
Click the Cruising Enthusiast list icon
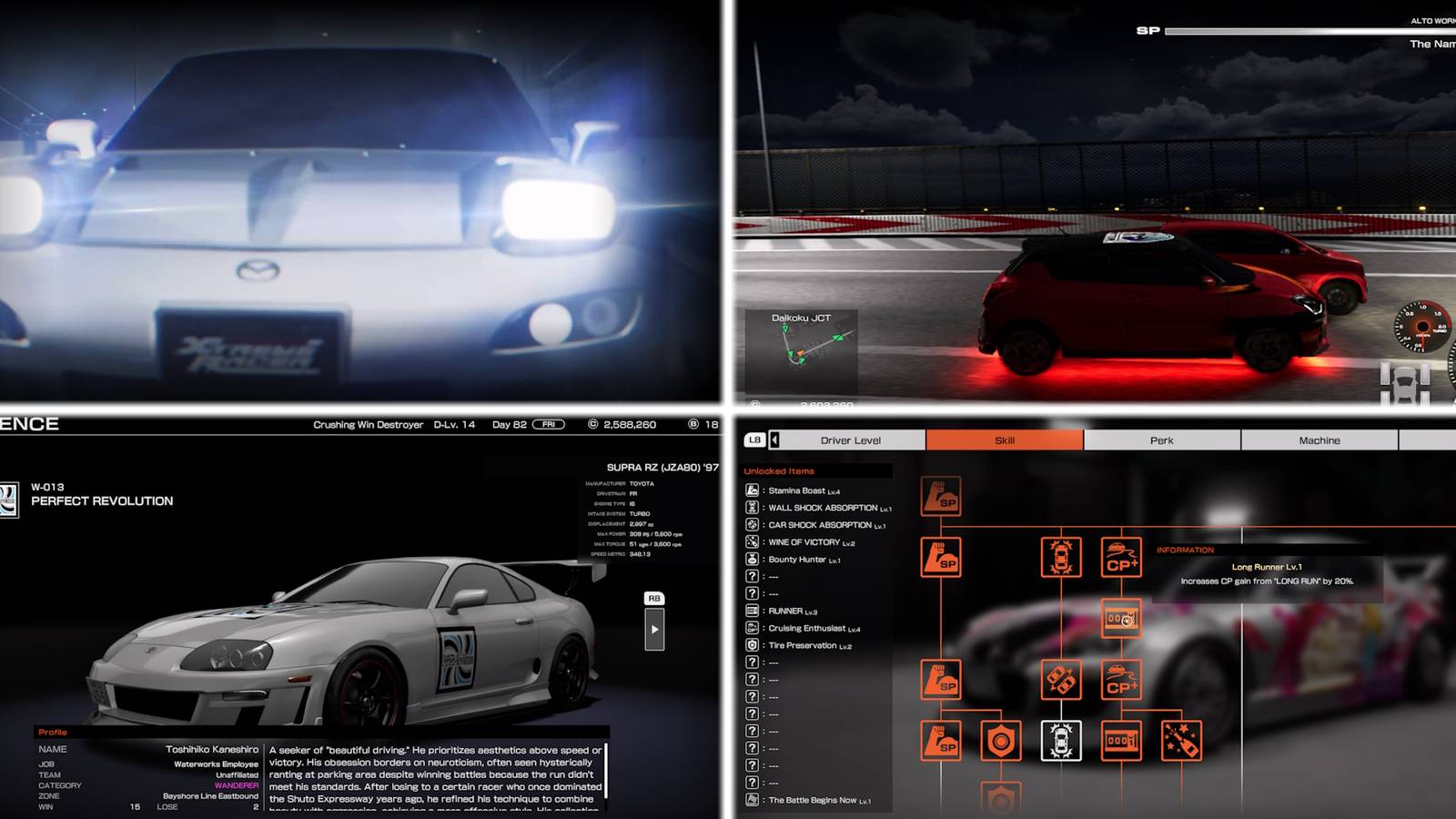[x=752, y=628]
